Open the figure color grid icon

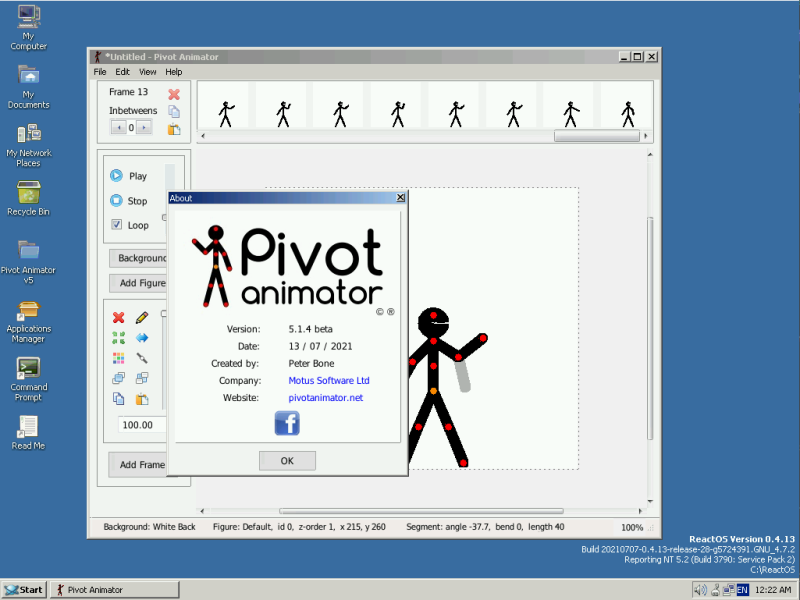click(118, 358)
